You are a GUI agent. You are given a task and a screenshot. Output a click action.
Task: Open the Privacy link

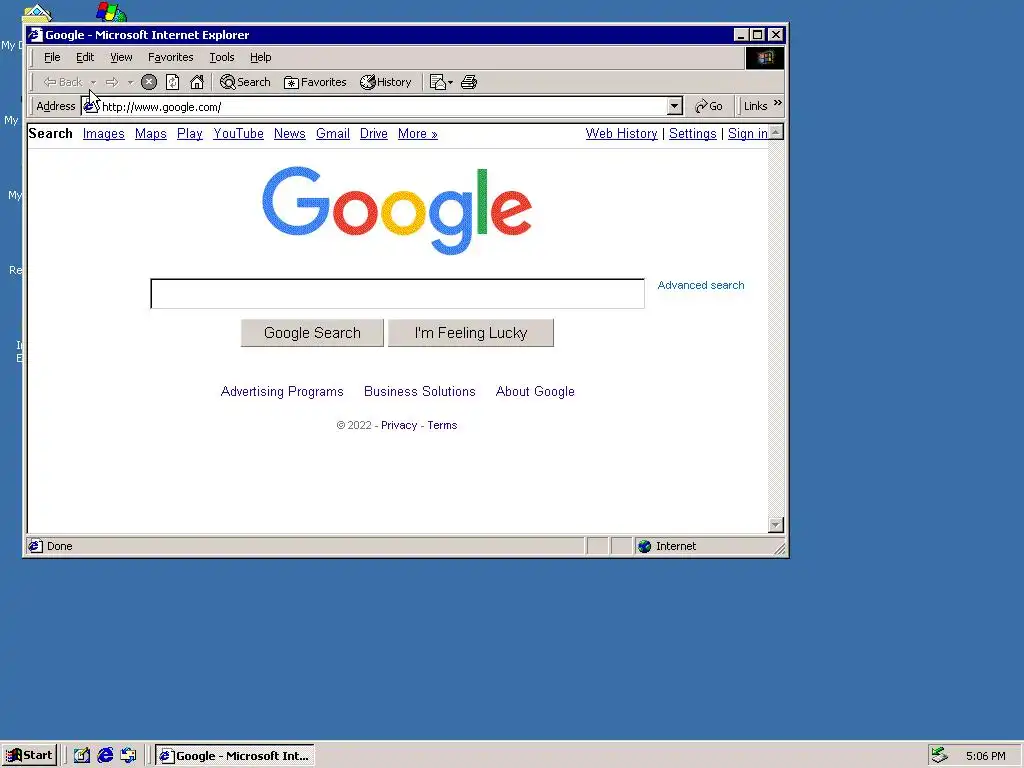[399, 425]
